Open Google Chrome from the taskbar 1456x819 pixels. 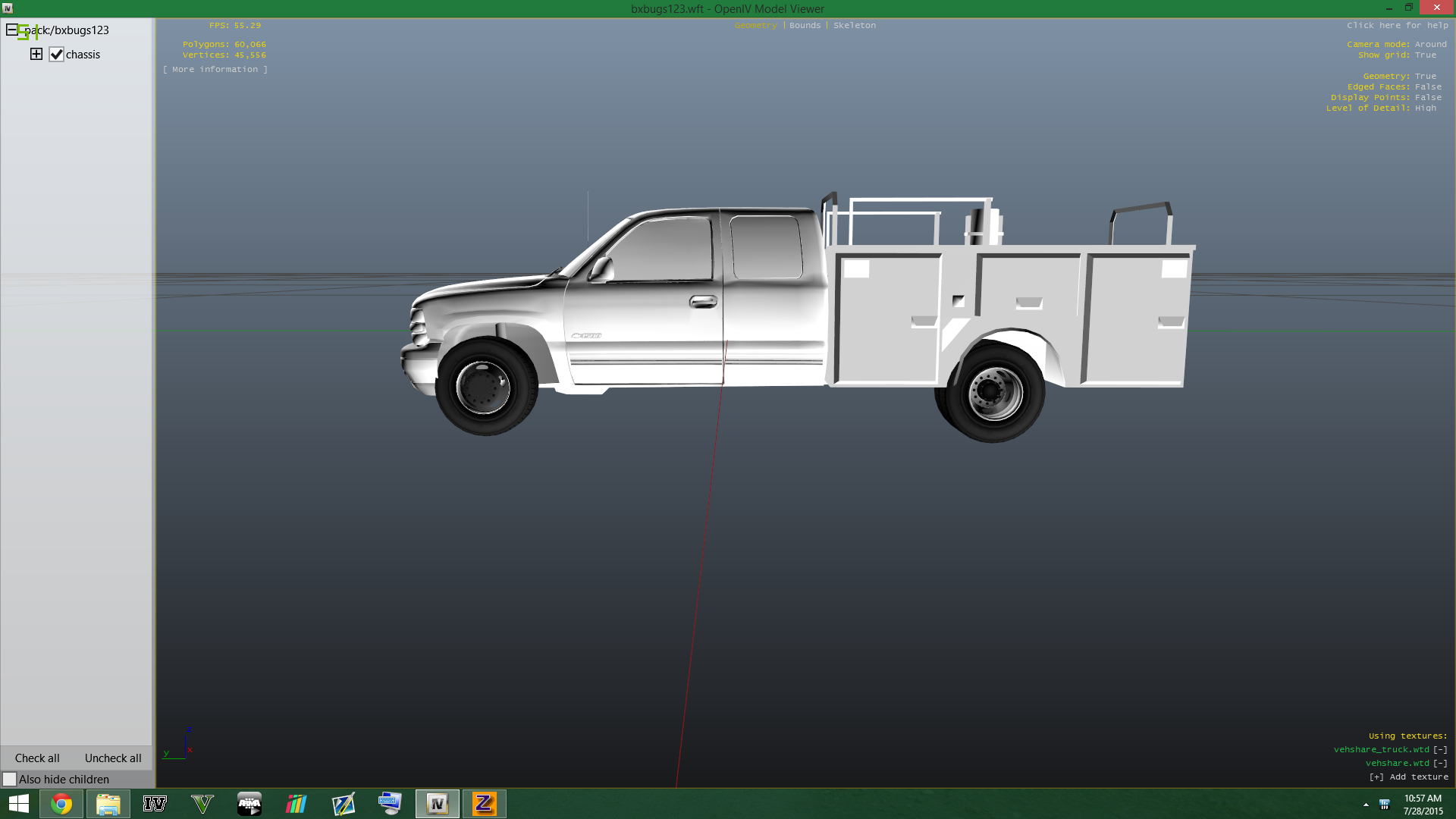click(61, 804)
